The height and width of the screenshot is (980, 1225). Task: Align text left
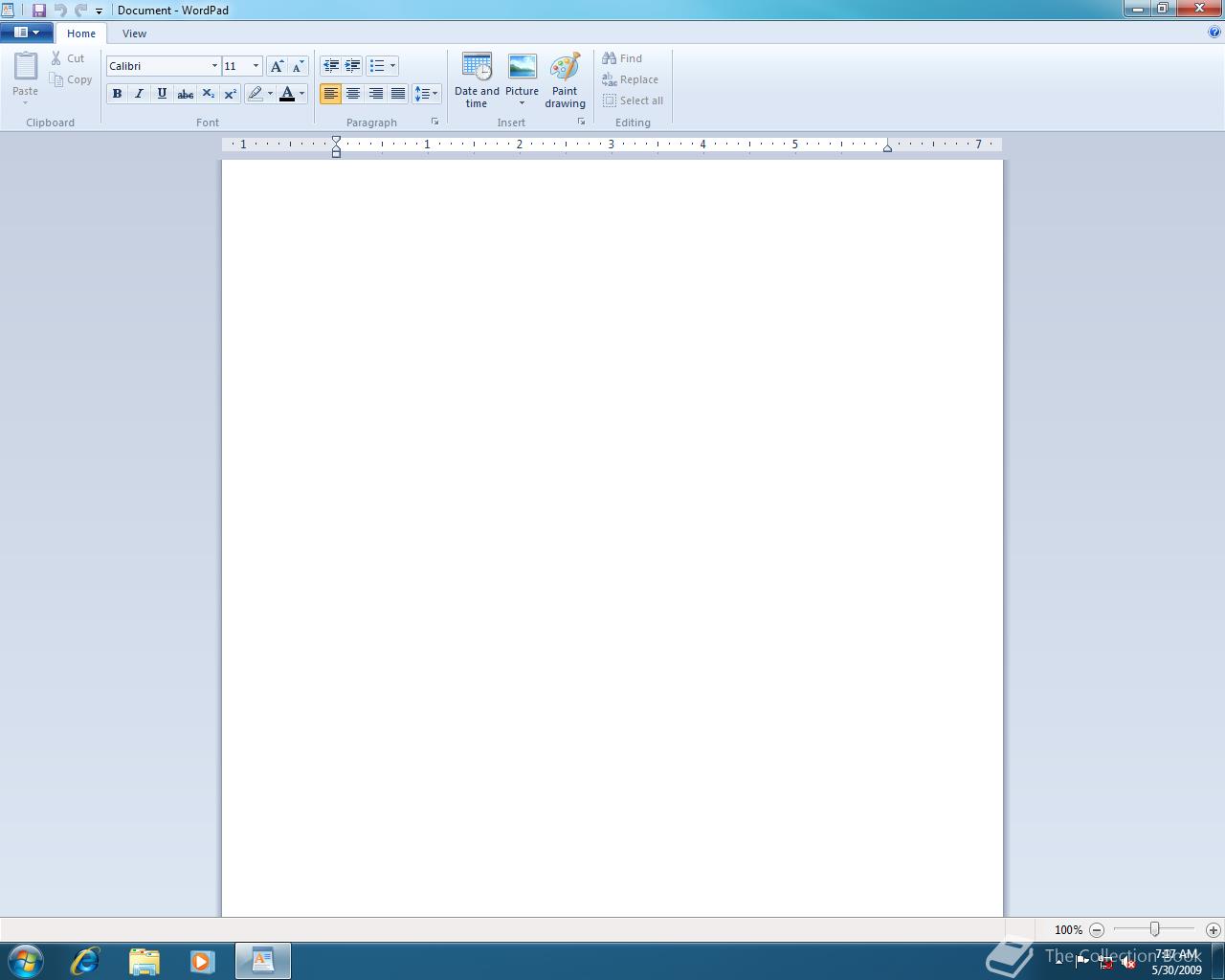[x=330, y=93]
